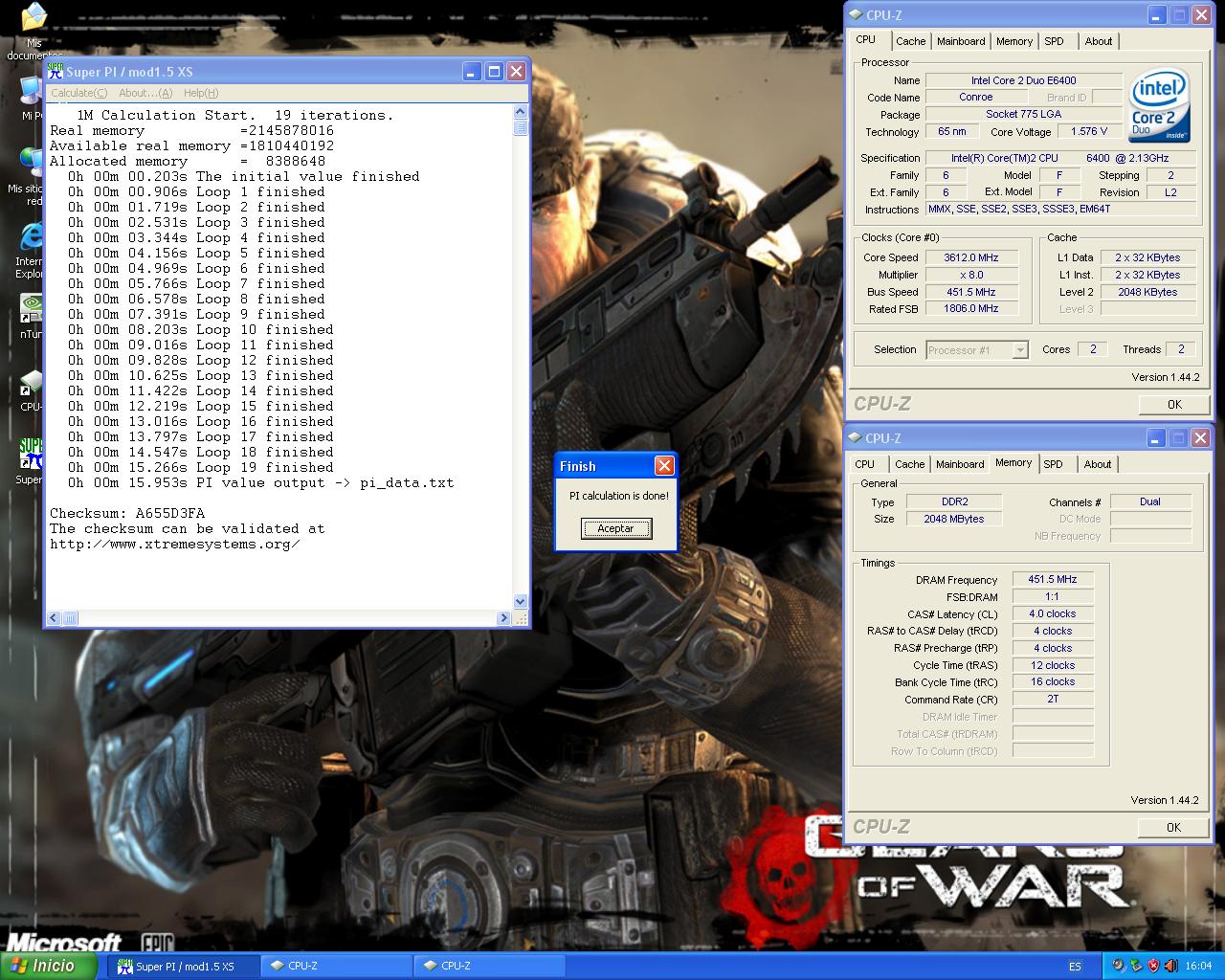Open the Calculate(C) menu in Super PI
The width and height of the screenshot is (1225, 980).
coord(78,93)
